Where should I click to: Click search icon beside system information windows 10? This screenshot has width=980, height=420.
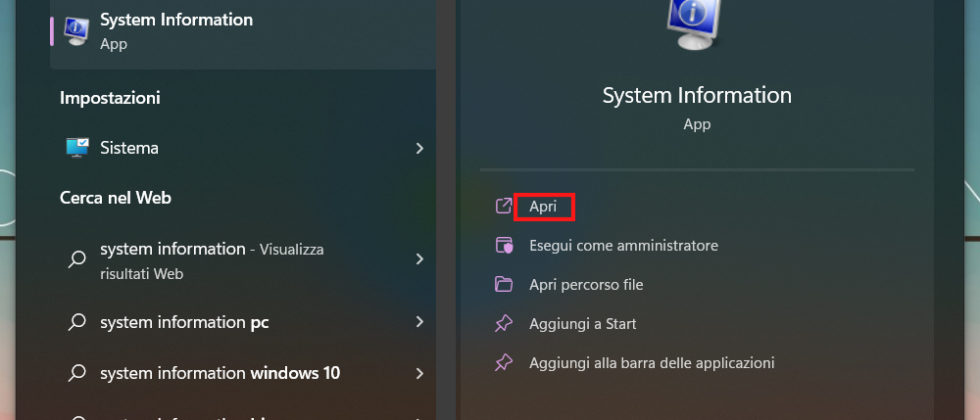pos(77,373)
